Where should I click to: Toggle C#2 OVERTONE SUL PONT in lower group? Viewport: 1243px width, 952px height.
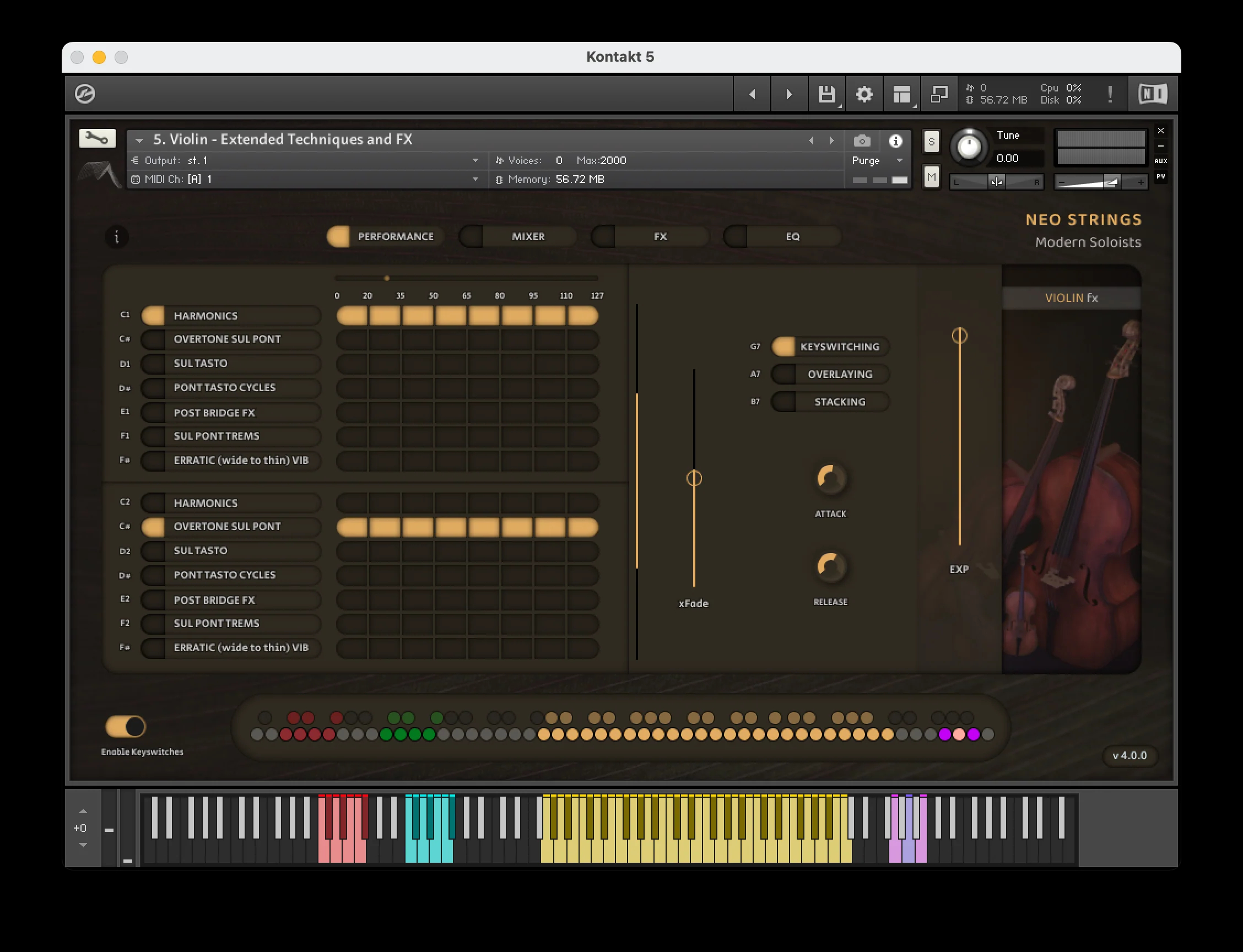click(231, 527)
